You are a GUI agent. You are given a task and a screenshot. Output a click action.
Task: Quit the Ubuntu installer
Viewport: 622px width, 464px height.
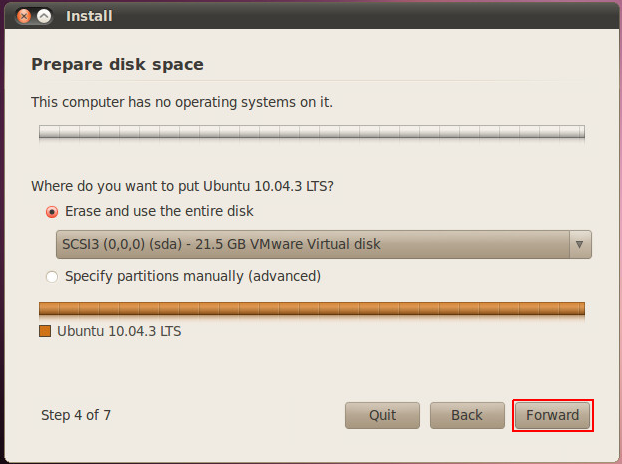[x=382, y=415]
